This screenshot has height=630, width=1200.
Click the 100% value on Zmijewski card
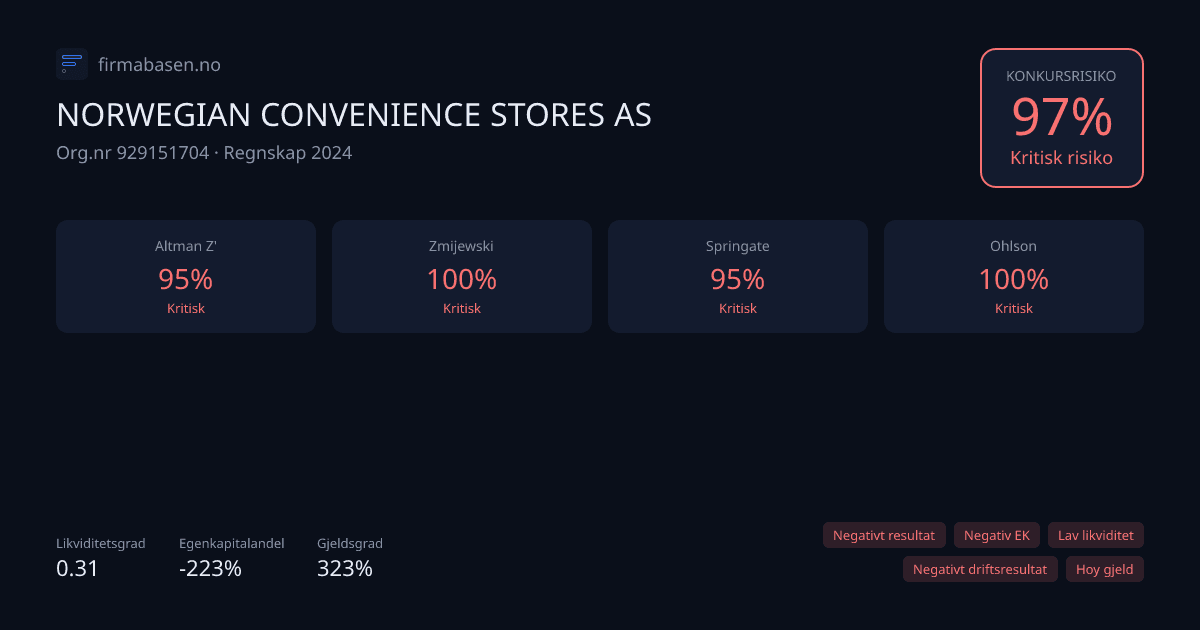tap(461, 280)
